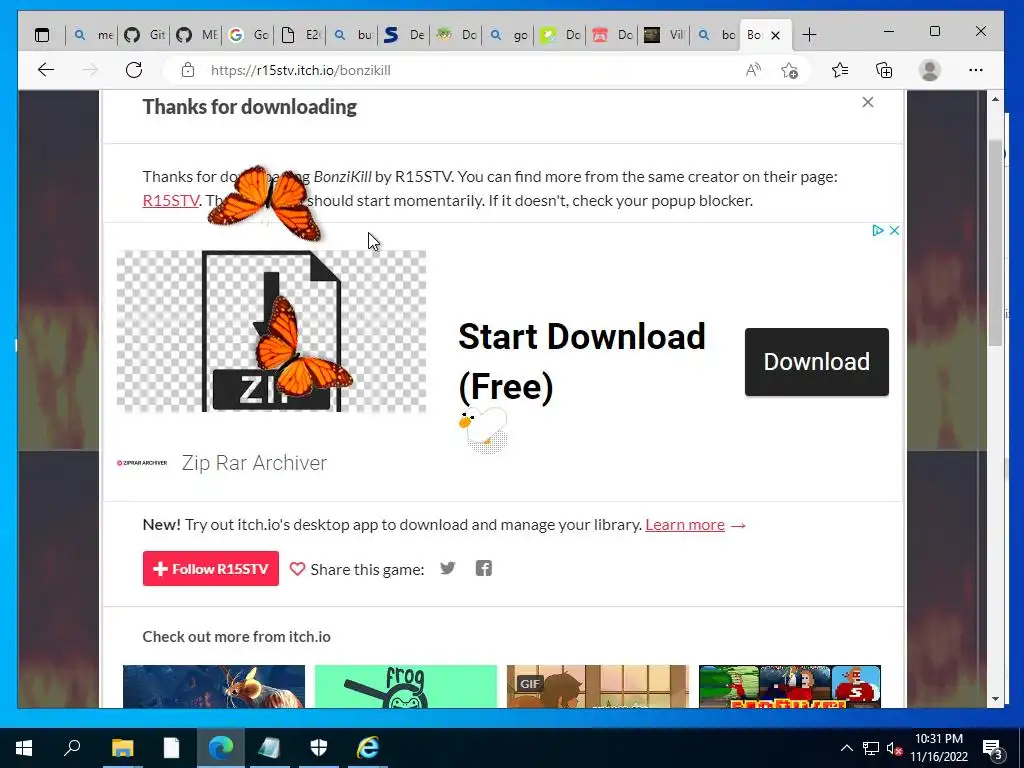
Task: Click the network status tray icon
Action: point(871,748)
